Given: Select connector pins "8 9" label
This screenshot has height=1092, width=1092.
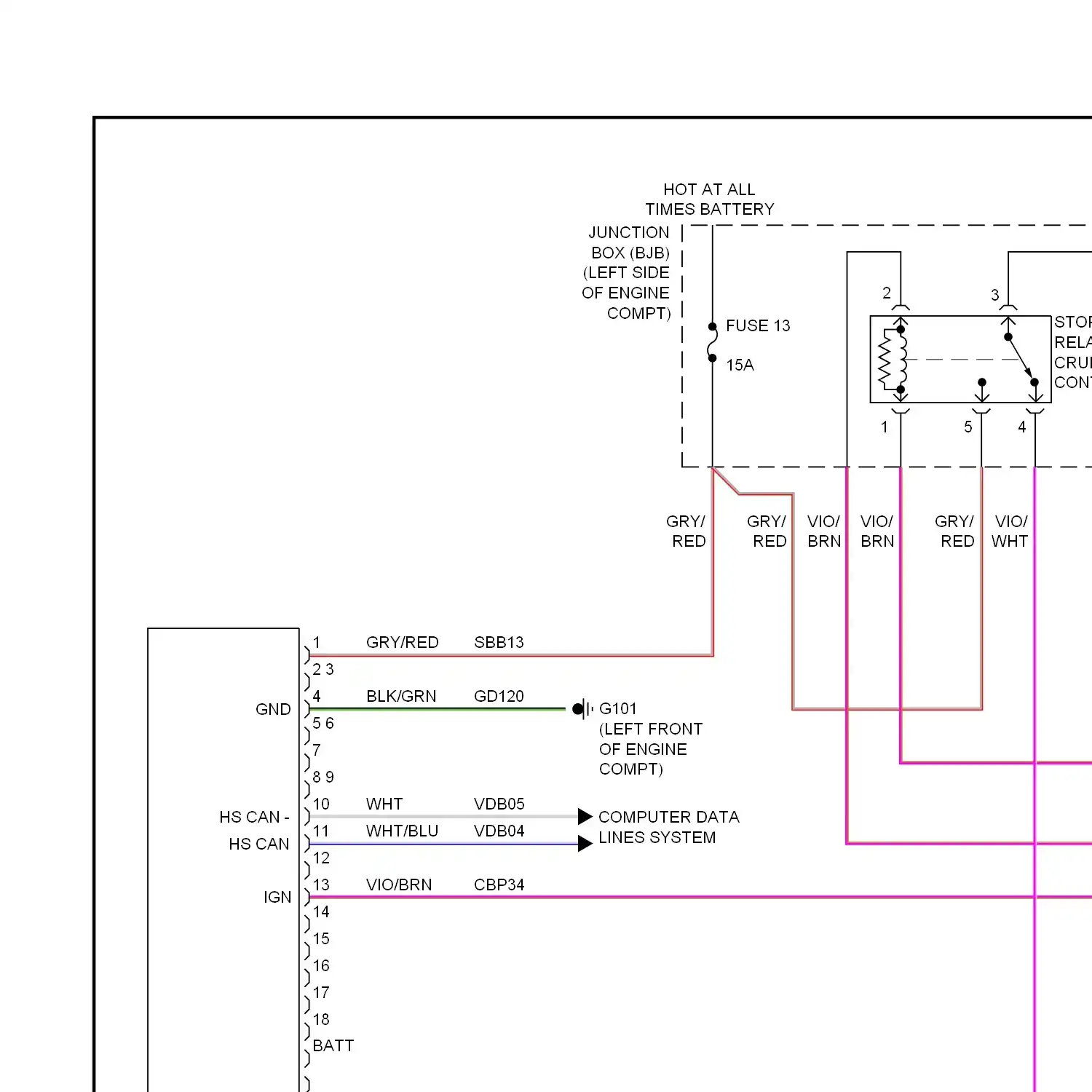Looking at the screenshot, I should pyautogui.click(x=323, y=777).
